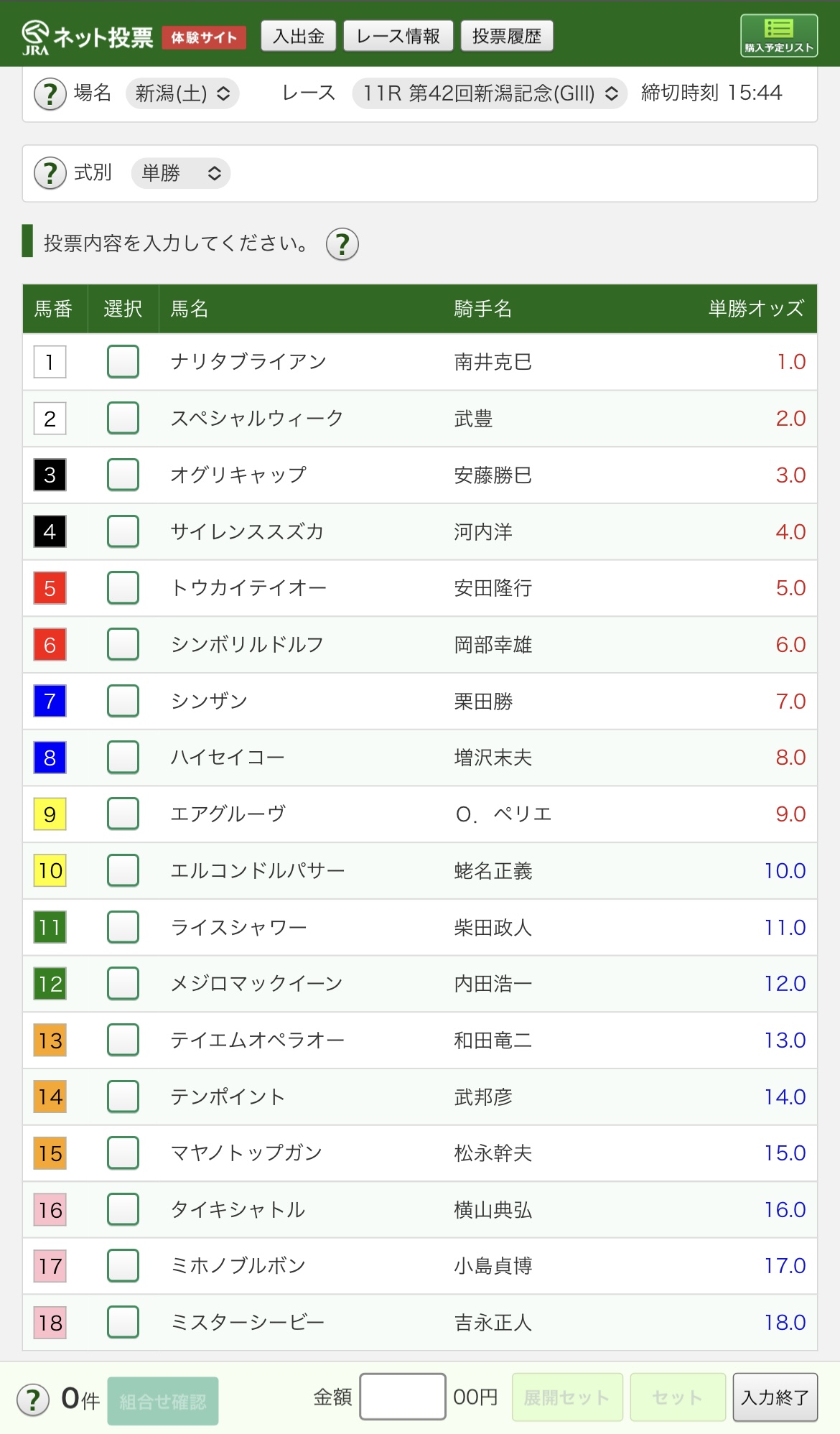Focus the 金額 amount input field
The height and width of the screenshot is (1434, 840).
[402, 1397]
